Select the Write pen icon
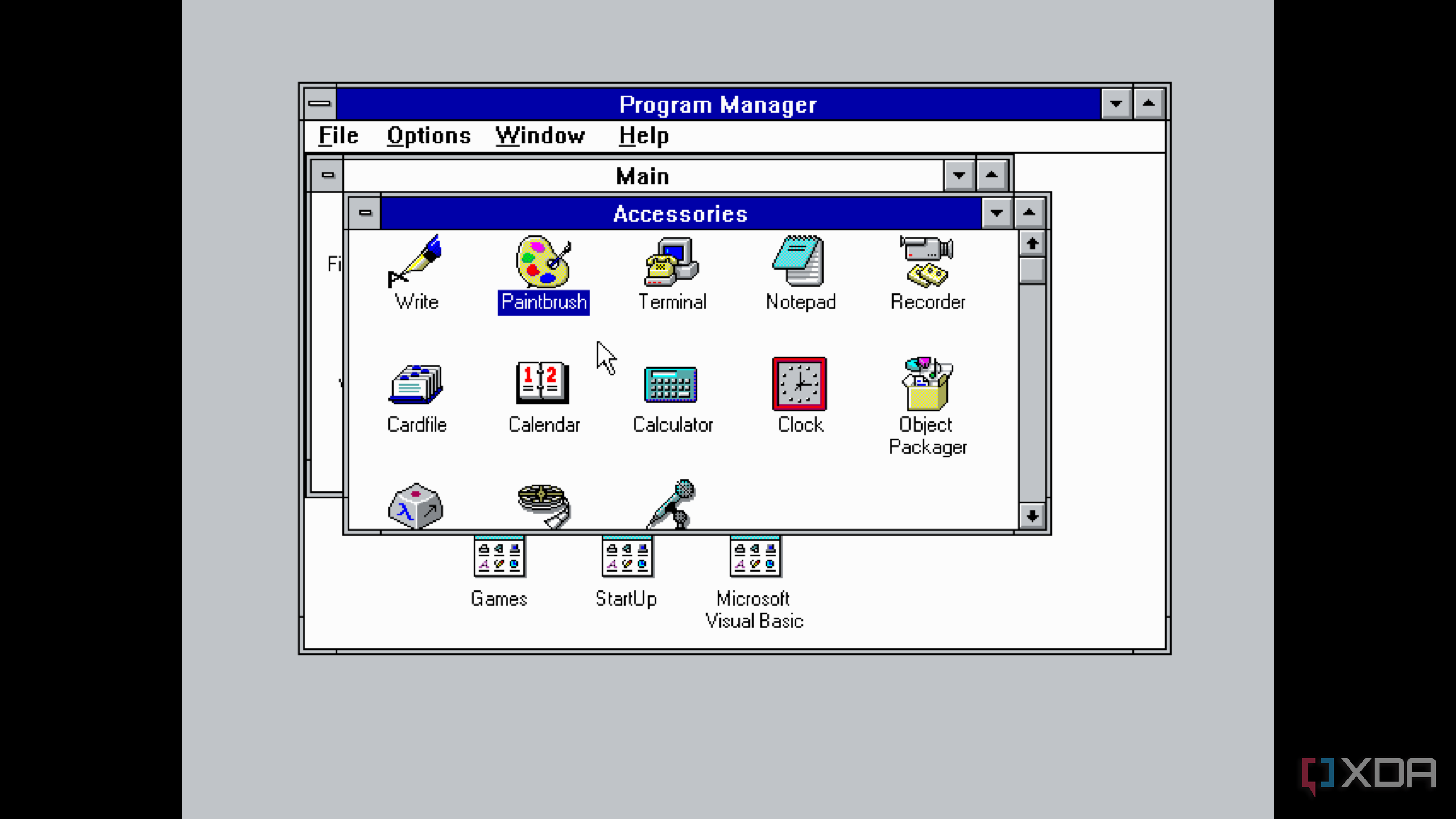Screen dimensions: 1456x819 click(x=416, y=262)
